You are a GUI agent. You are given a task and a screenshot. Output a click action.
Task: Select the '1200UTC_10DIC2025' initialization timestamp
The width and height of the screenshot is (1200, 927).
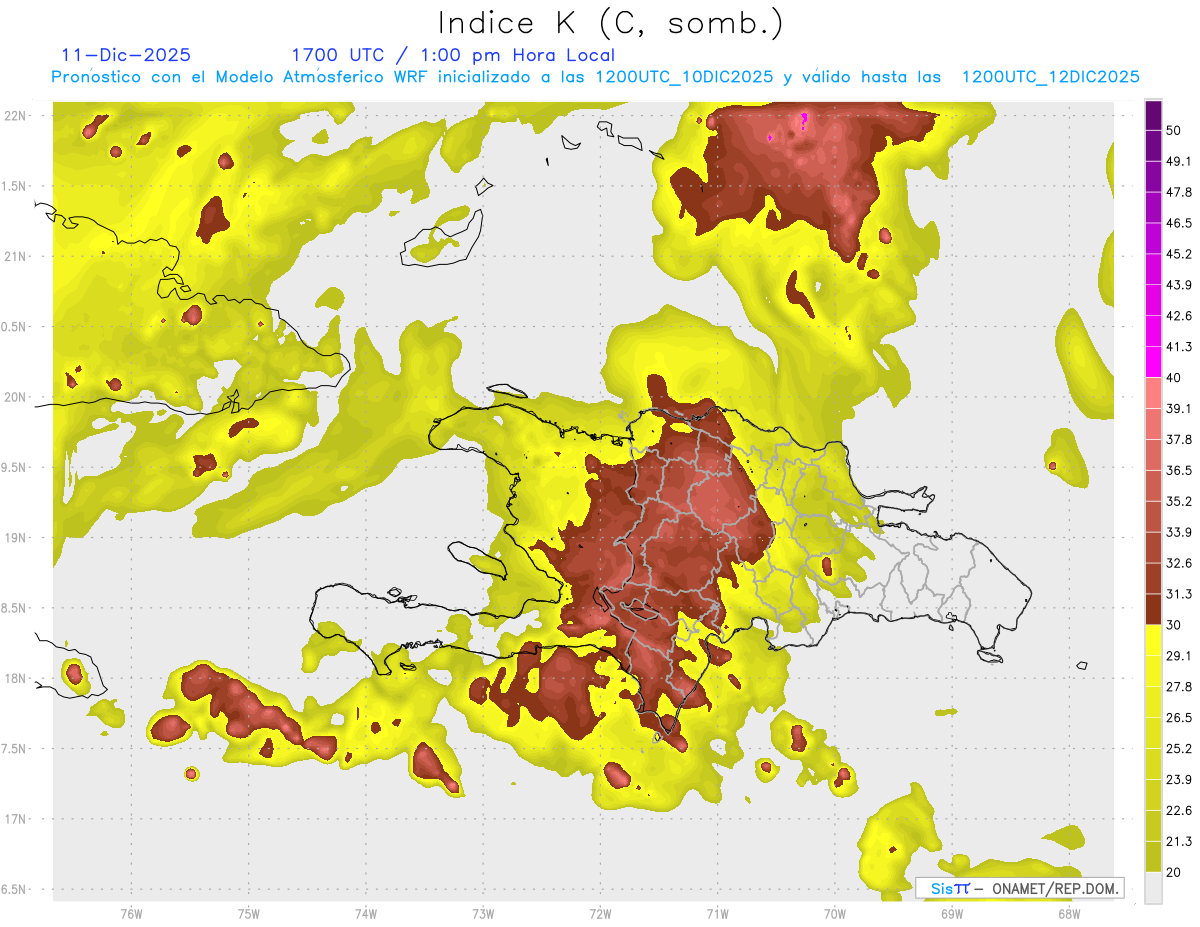tap(684, 77)
